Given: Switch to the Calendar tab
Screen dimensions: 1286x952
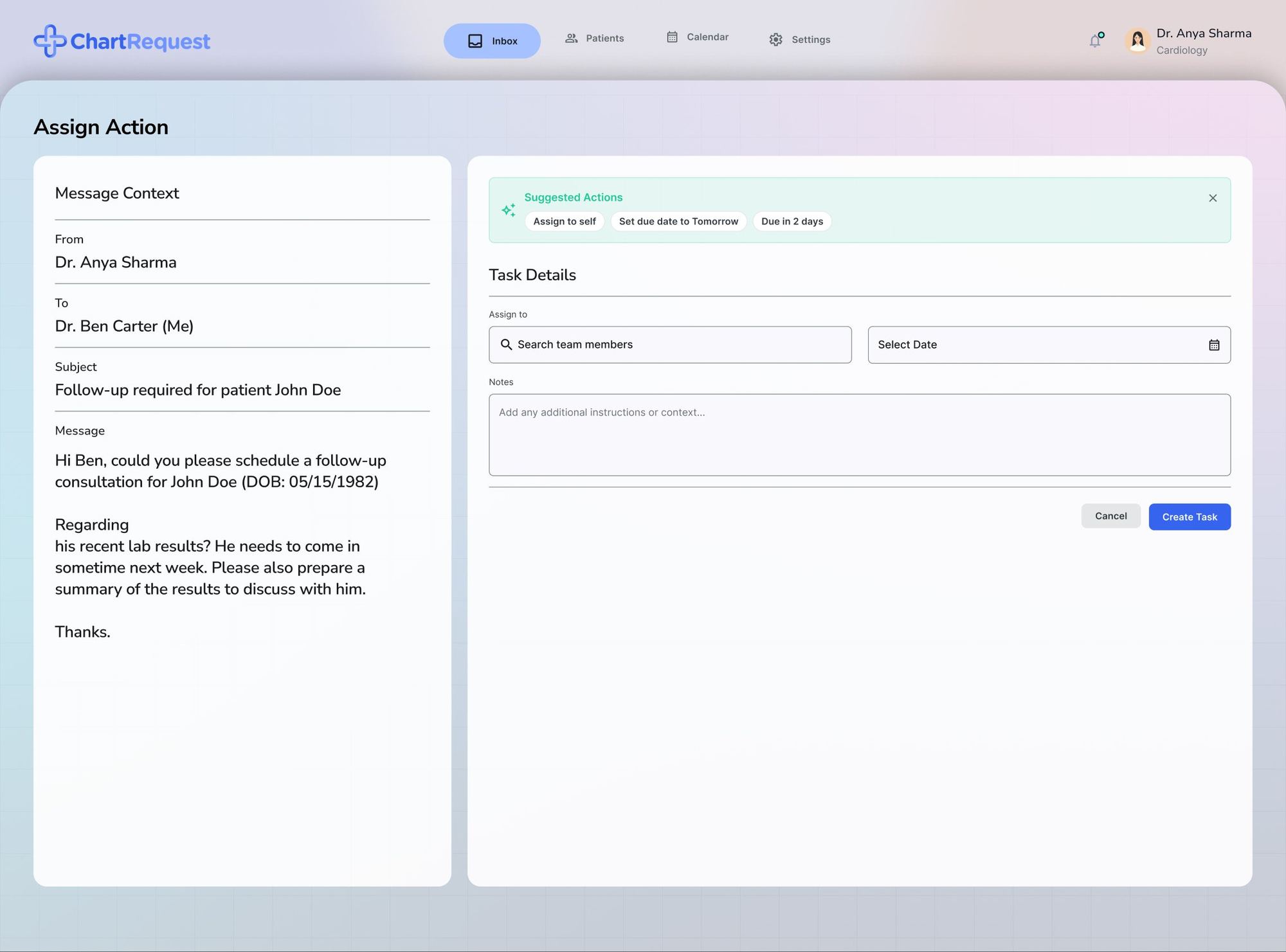Looking at the screenshot, I should 698,37.
